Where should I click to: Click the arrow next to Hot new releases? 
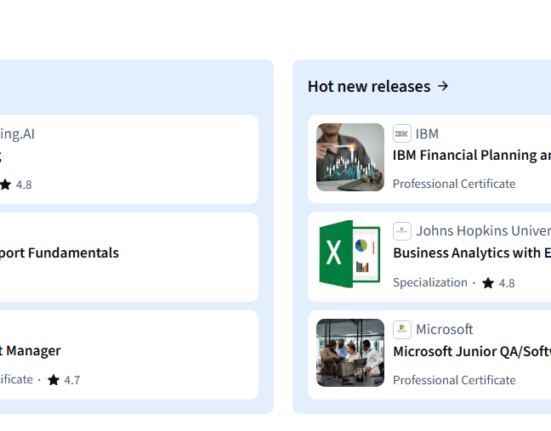(x=443, y=86)
